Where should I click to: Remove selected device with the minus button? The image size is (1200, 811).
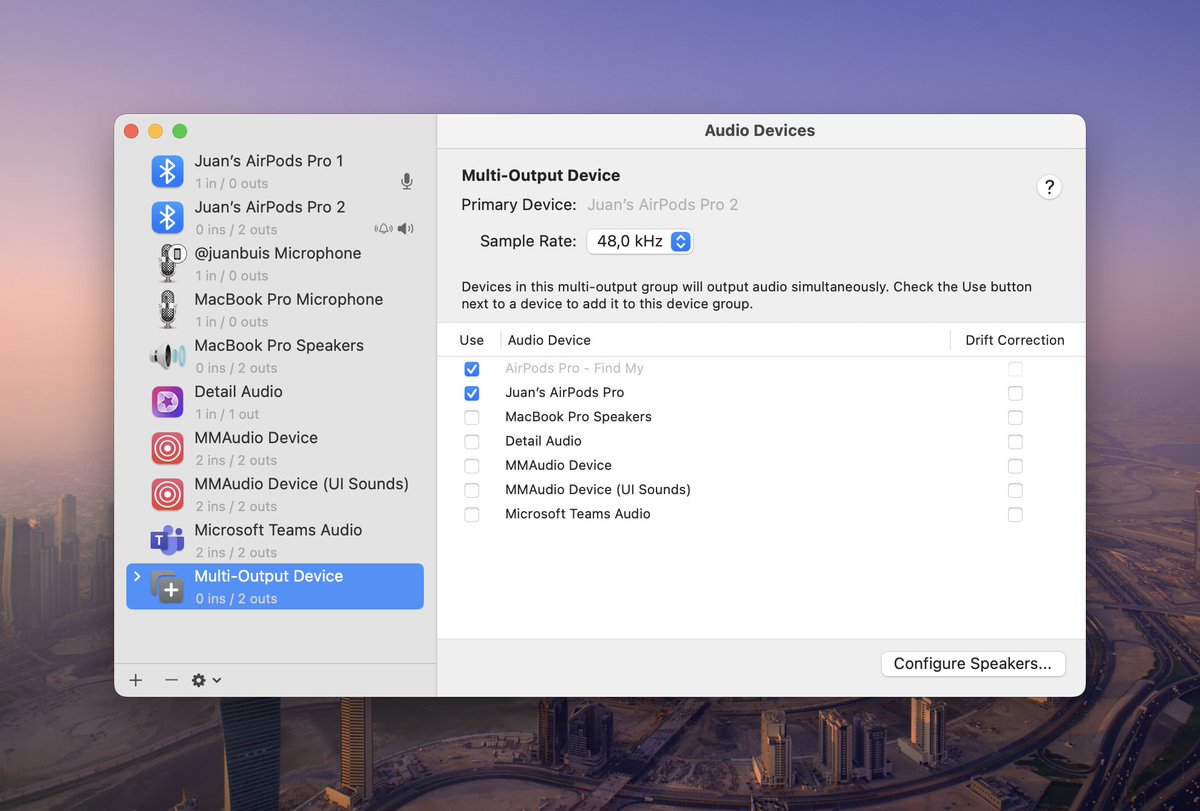tap(171, 680)
